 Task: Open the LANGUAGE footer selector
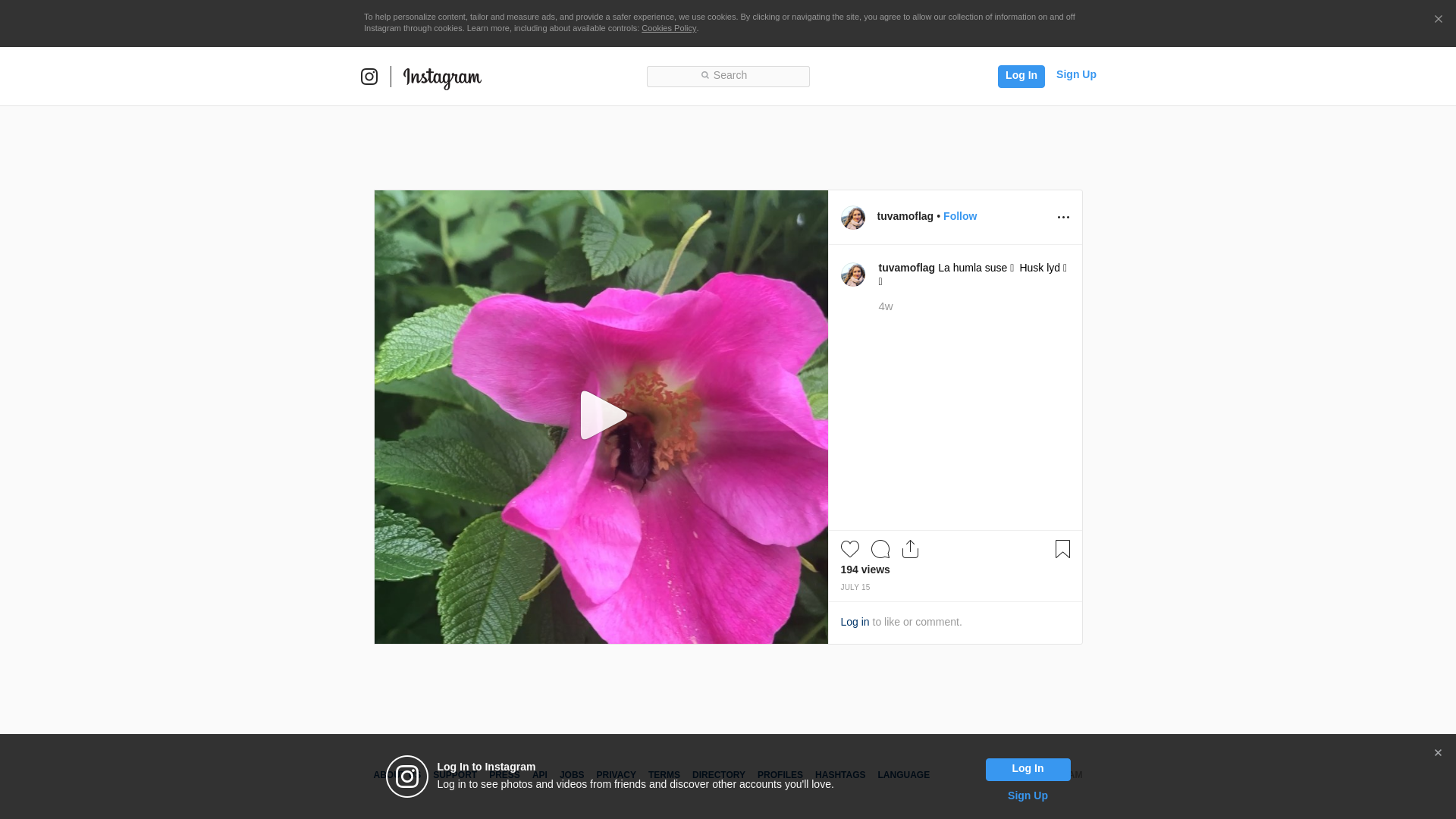(x=903, y=775)
